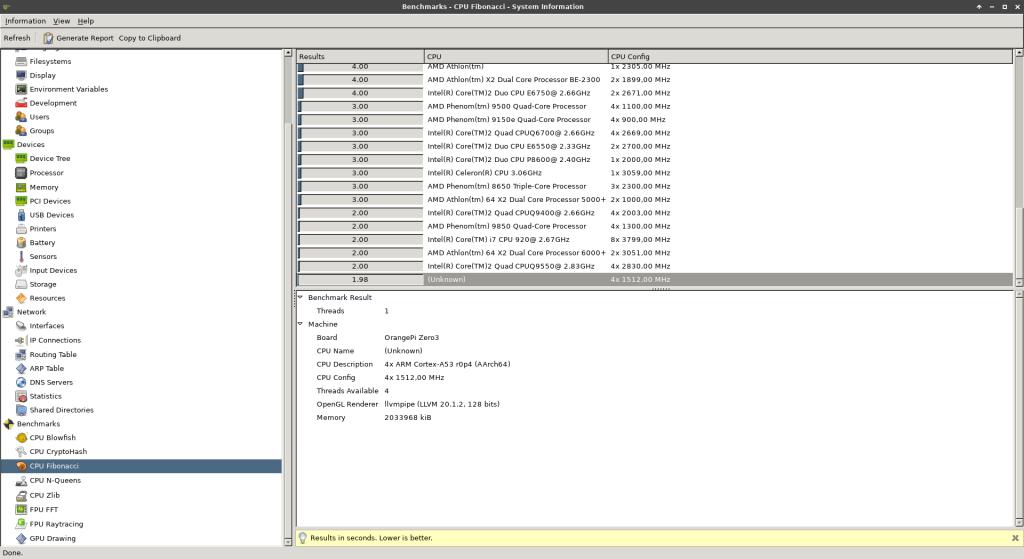Open the View menu
Viewport: 1024px width, 559px height.
(x=61, y=21)
